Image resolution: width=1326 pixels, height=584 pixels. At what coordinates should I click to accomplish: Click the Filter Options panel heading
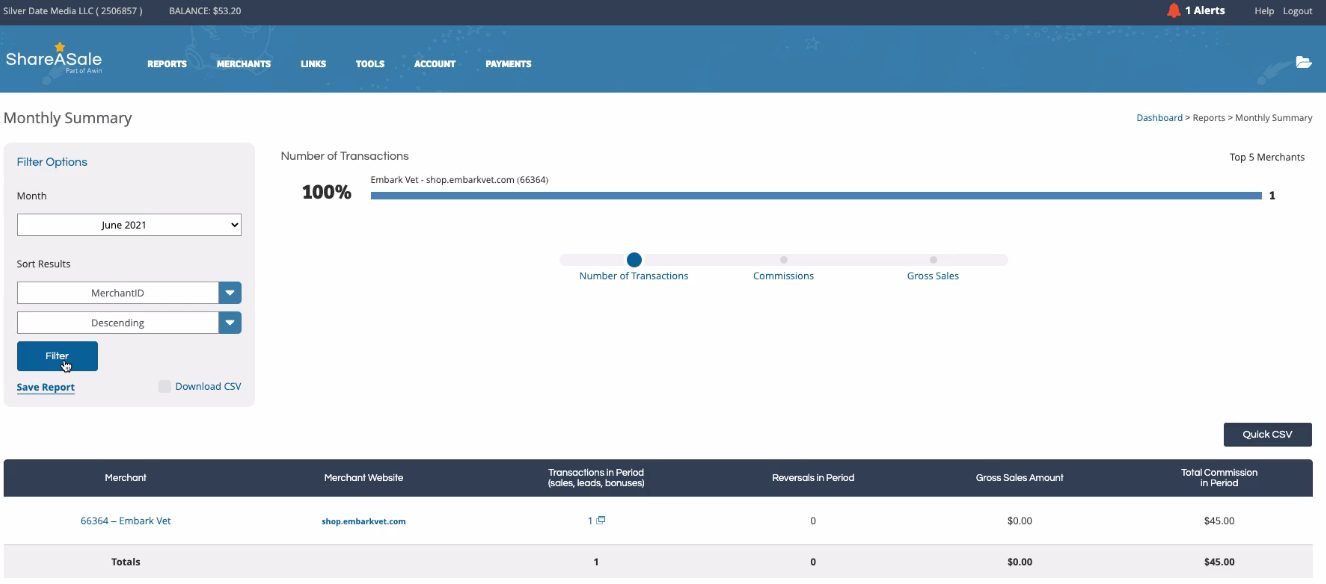52,162
